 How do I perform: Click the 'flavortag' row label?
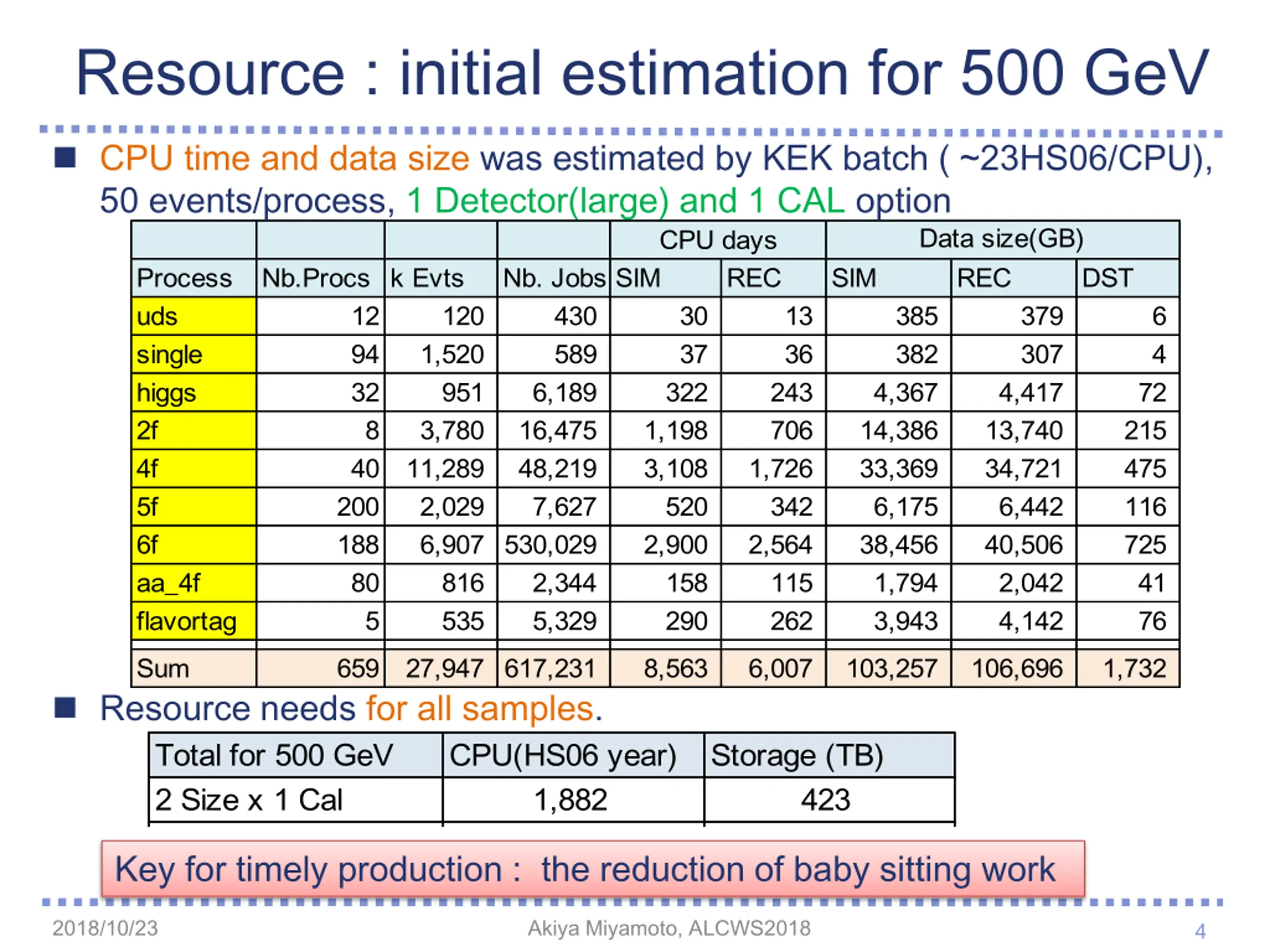click(193, 621)
